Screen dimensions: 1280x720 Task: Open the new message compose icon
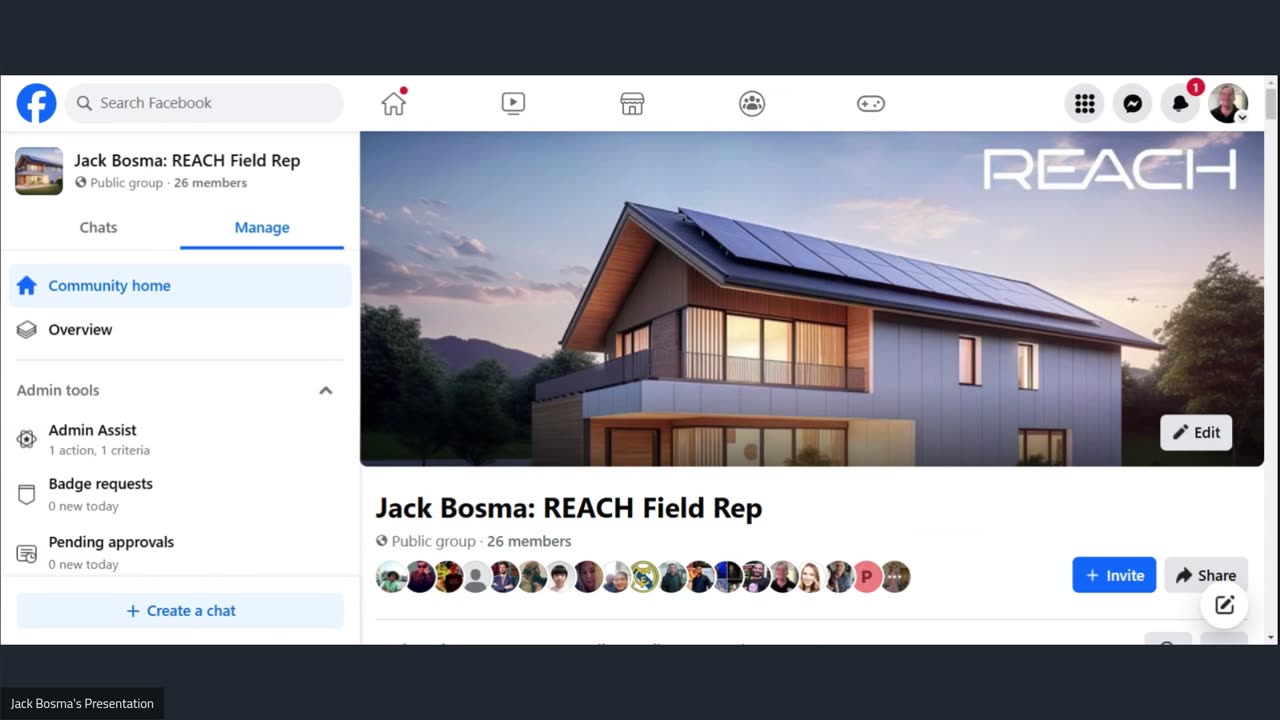pyautogui.click(x=1224, y=604)
